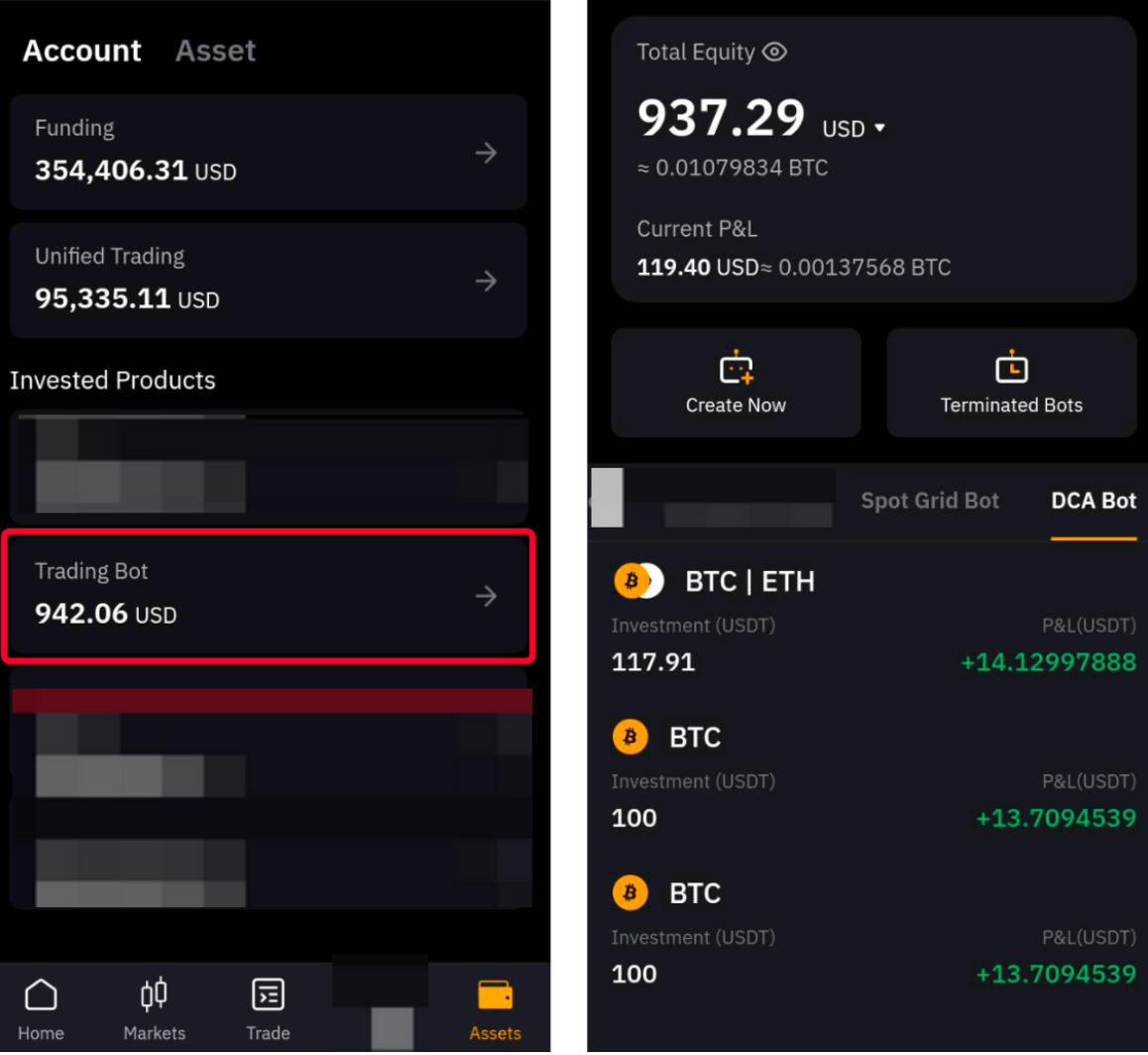The height and width of the screenshot is (1055, 1148).
Task: Tap the Current P&L 119.40 USD value
Action: pyautogui.click(x=697, y=267)
